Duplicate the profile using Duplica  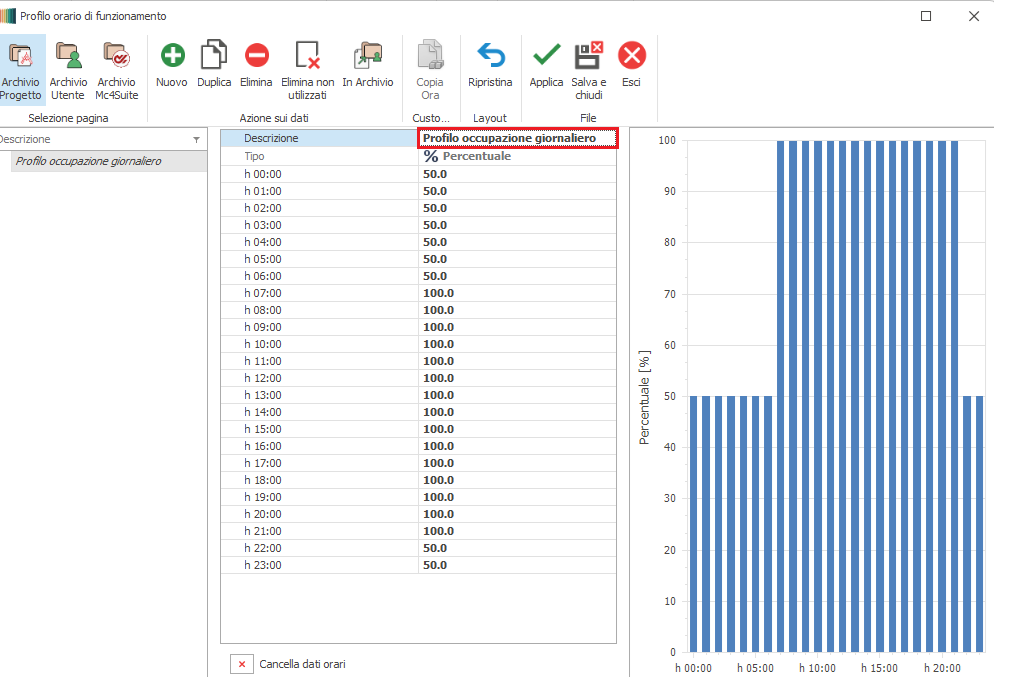tap(214, 56)
